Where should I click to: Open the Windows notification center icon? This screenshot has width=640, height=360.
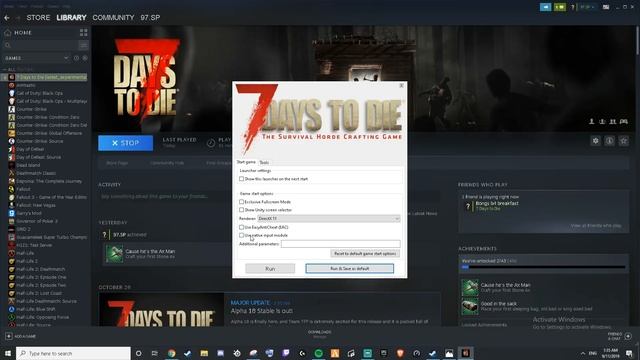pyautogui.click(x=629, y=353)
